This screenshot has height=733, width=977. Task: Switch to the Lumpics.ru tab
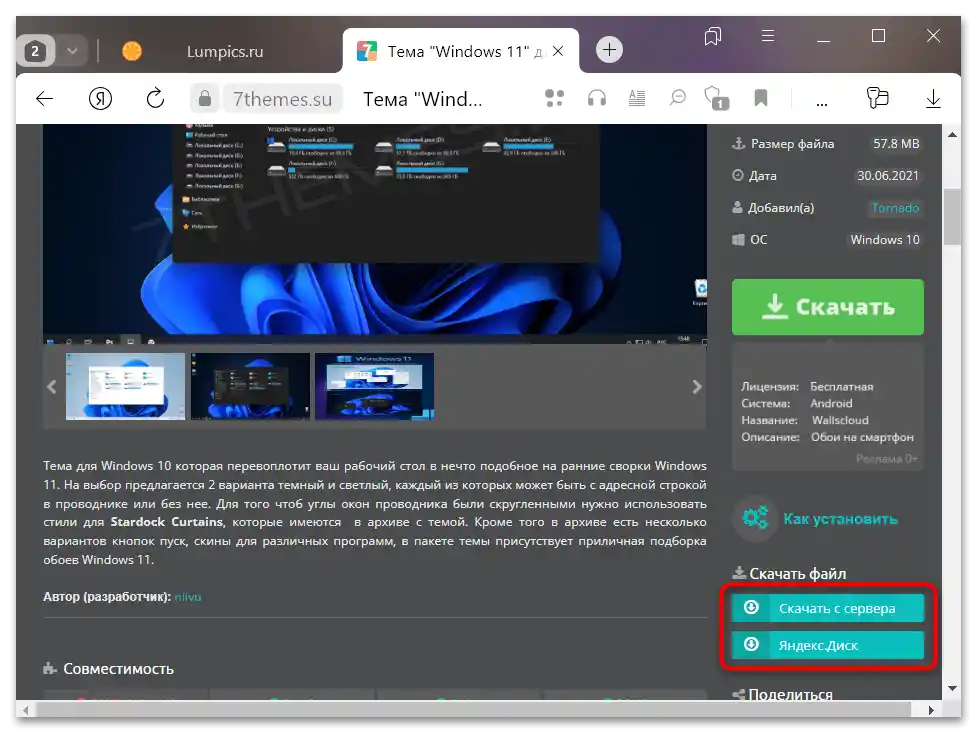tap(224, 51)
